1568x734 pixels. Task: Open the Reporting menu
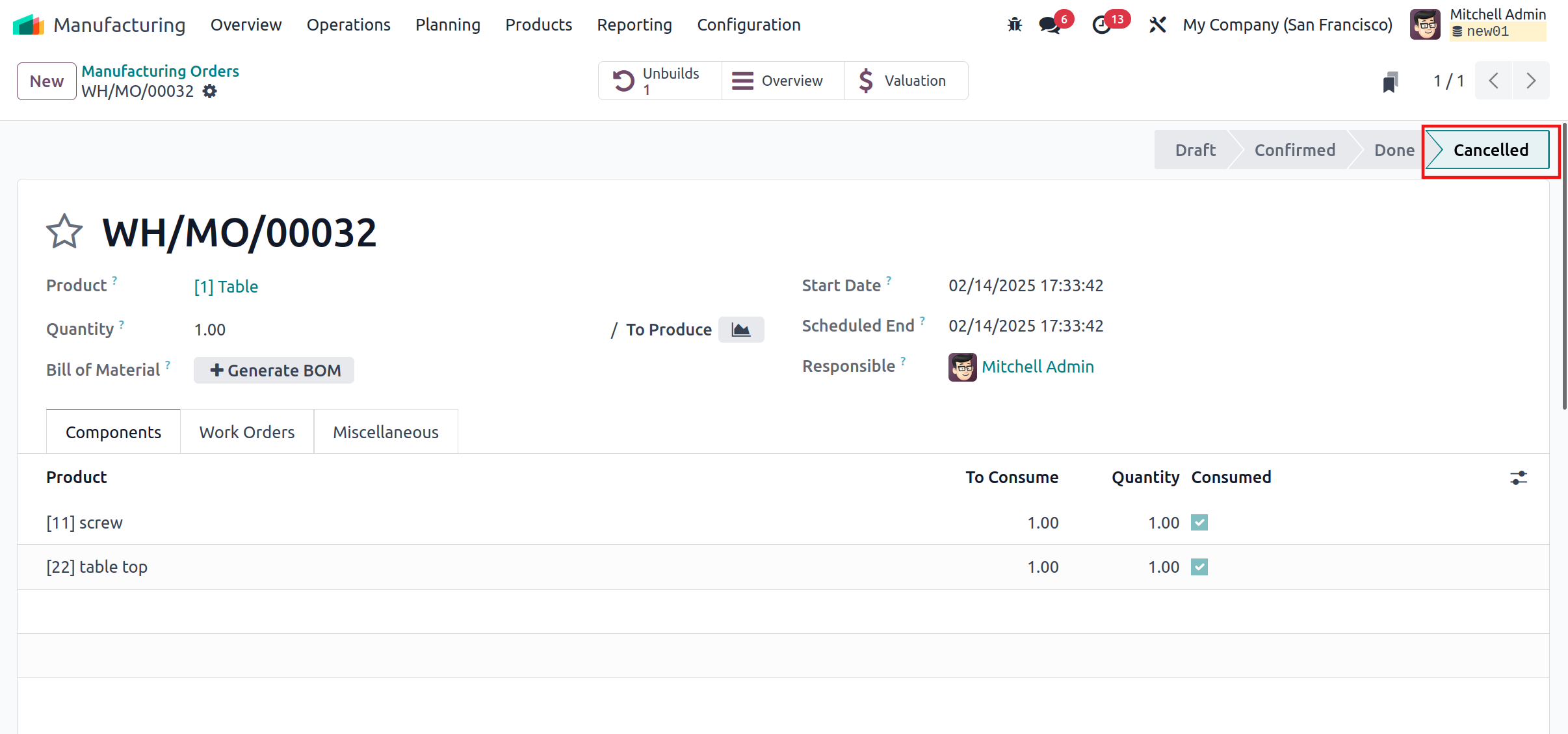coord(634,25)
